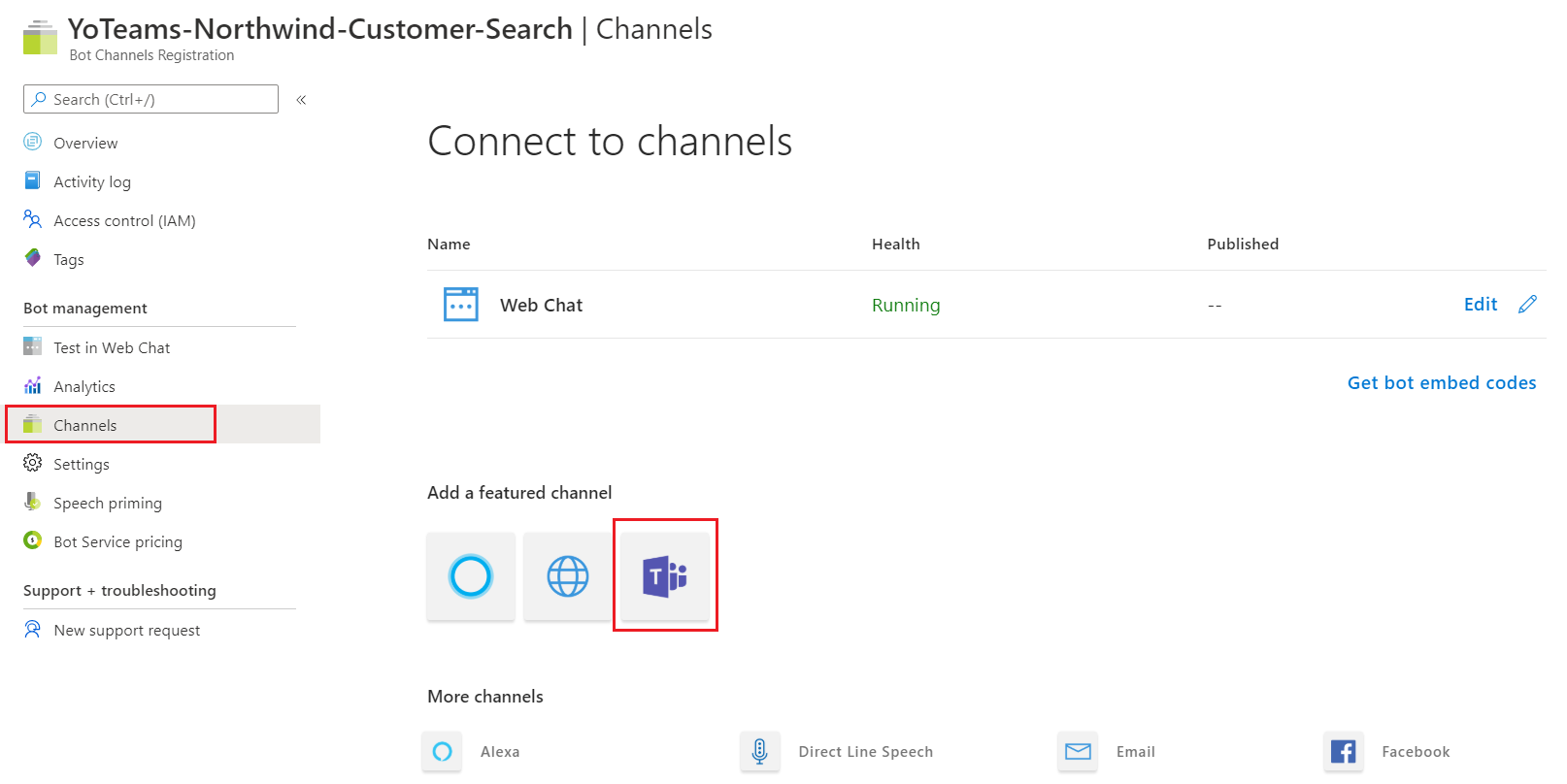Click Get bot embed codes link
Screen dimensions: 1567x784
click(1441, 383)
